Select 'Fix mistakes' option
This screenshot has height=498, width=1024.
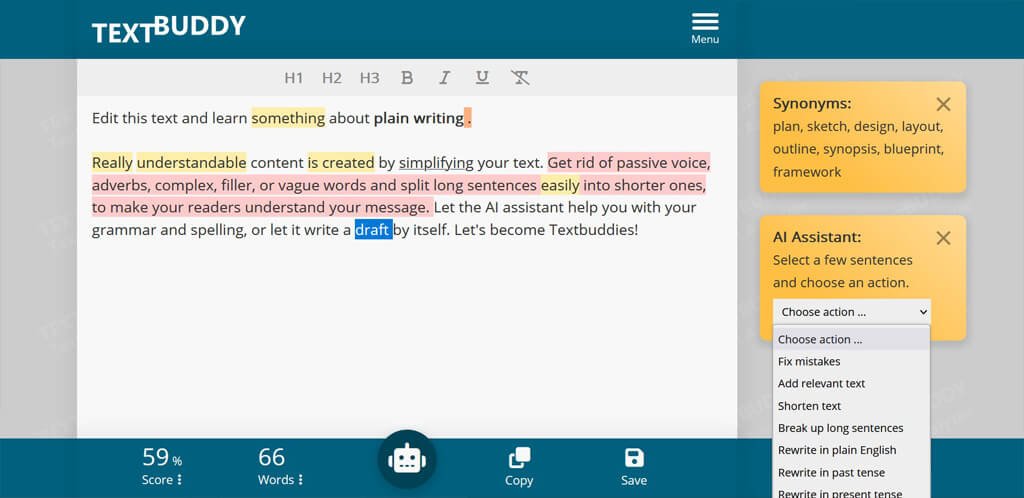click(851, 362)
